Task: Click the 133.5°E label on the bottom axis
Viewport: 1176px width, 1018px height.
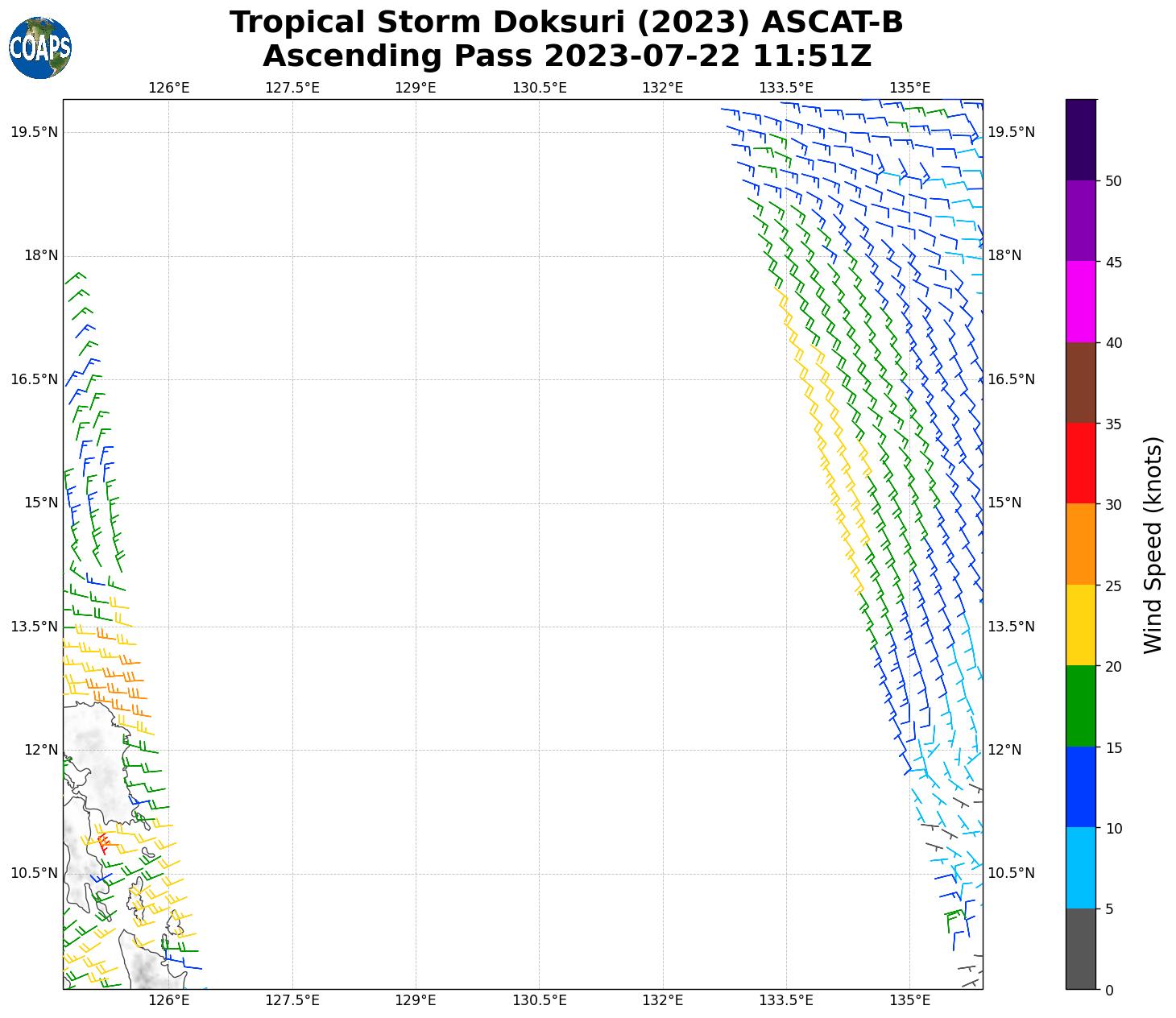Action: coord(785,1001)
